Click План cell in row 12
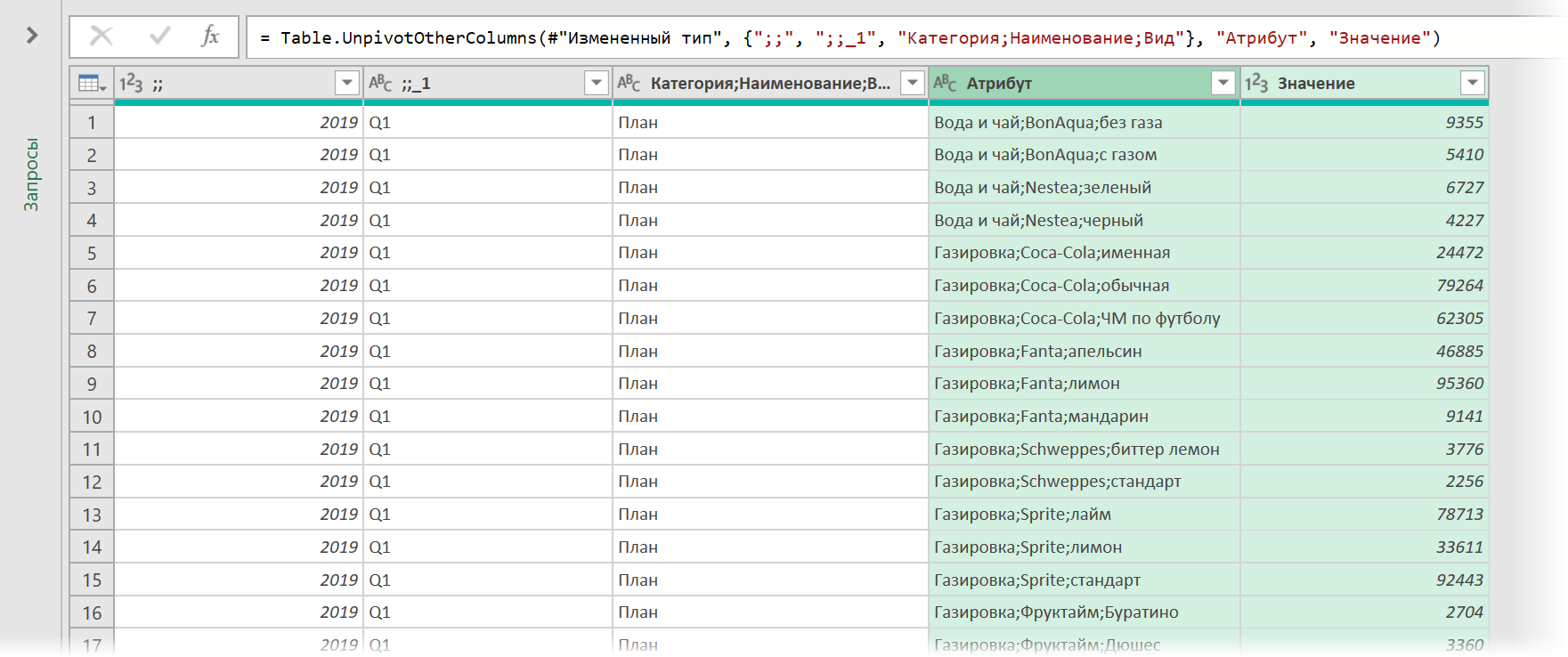1568x657 pixels. point(770,482)
